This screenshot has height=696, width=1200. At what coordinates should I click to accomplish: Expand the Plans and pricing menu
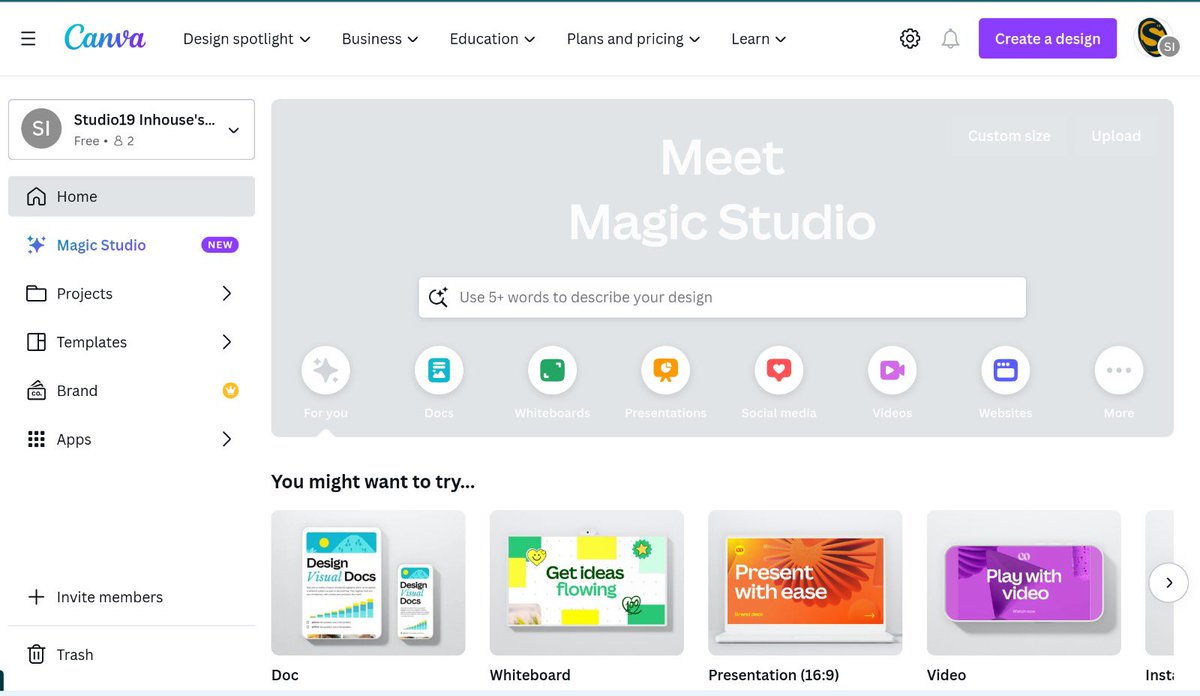[x=633, y=39]
